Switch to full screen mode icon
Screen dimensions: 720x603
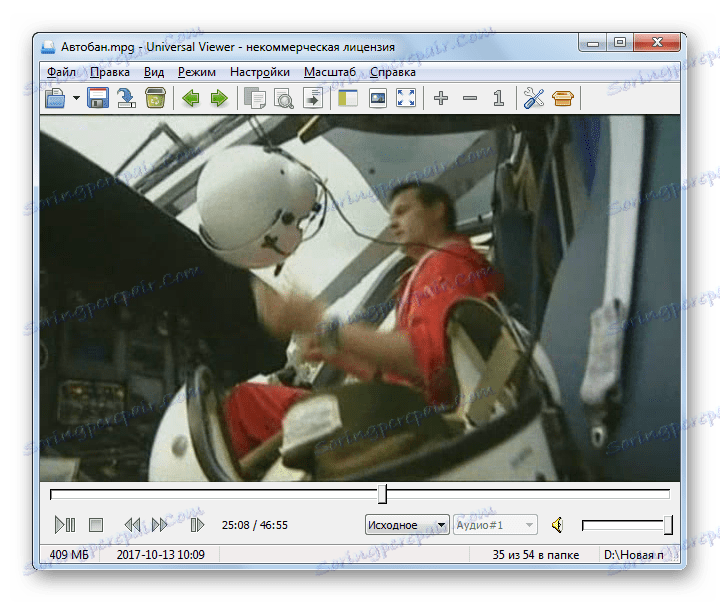click(406, 98)
